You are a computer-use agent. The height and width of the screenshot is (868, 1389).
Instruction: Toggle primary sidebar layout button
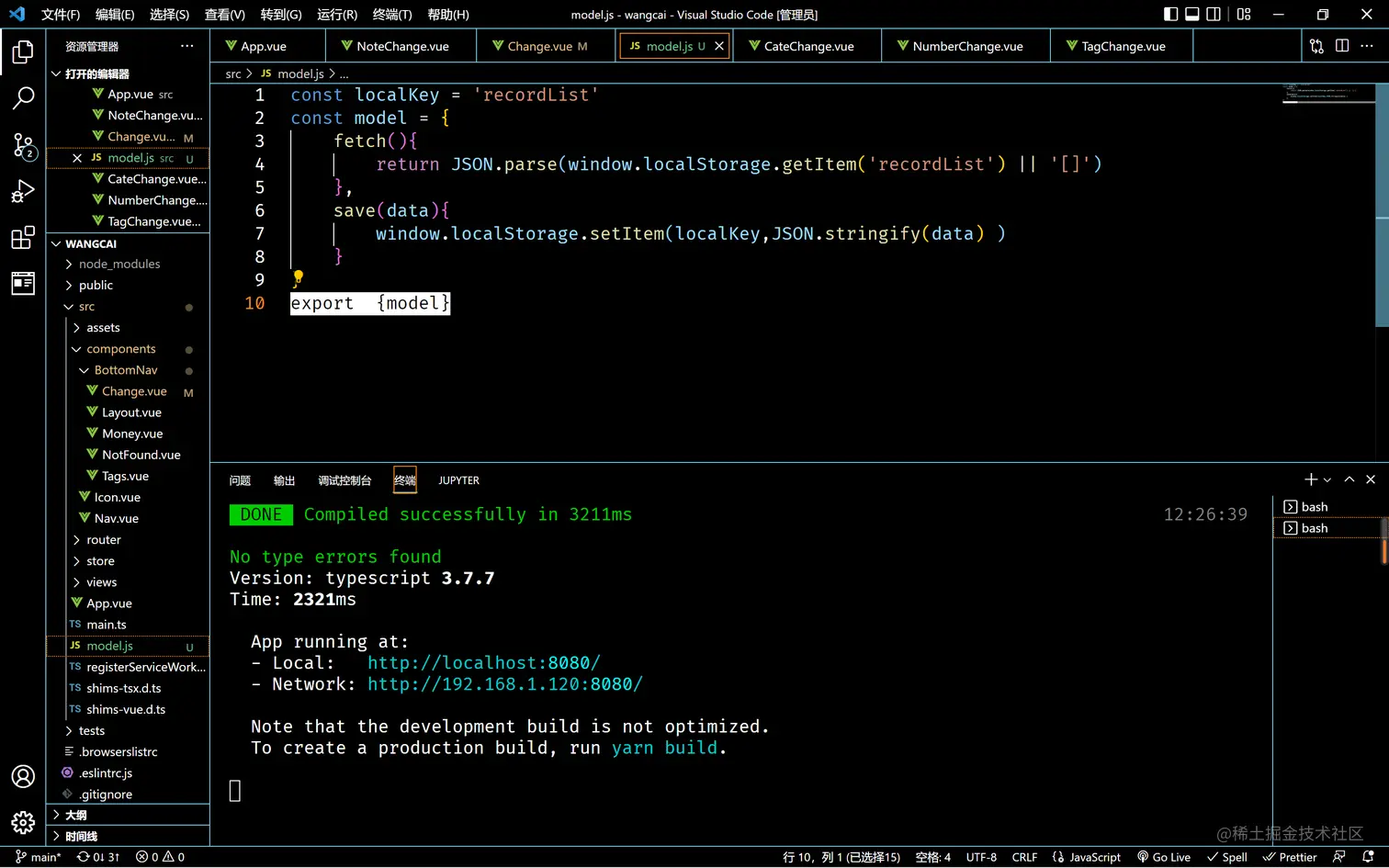pos(1170,14)
